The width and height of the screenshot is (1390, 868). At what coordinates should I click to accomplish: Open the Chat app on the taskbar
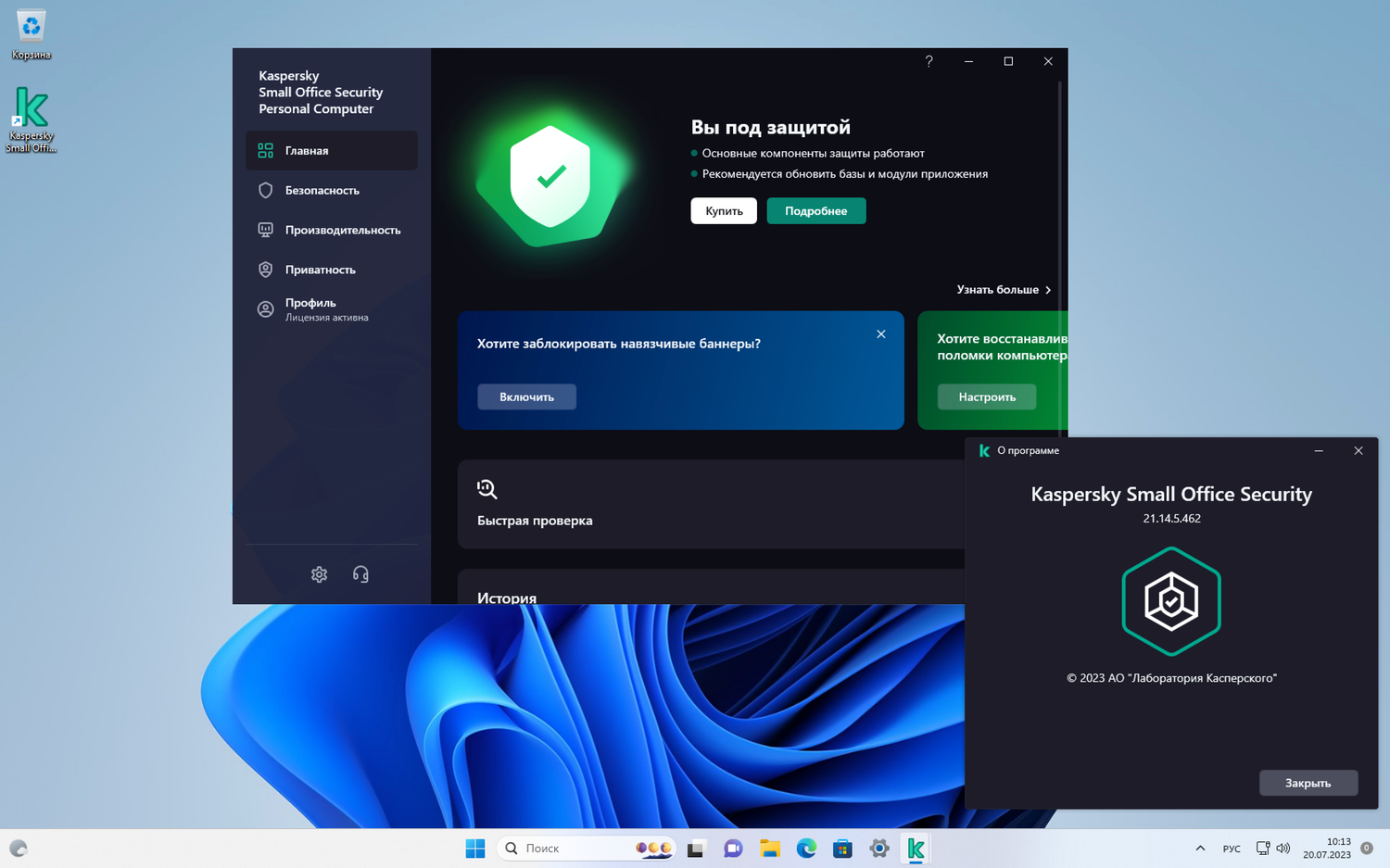pyautogui.click(x=733, y=849)
